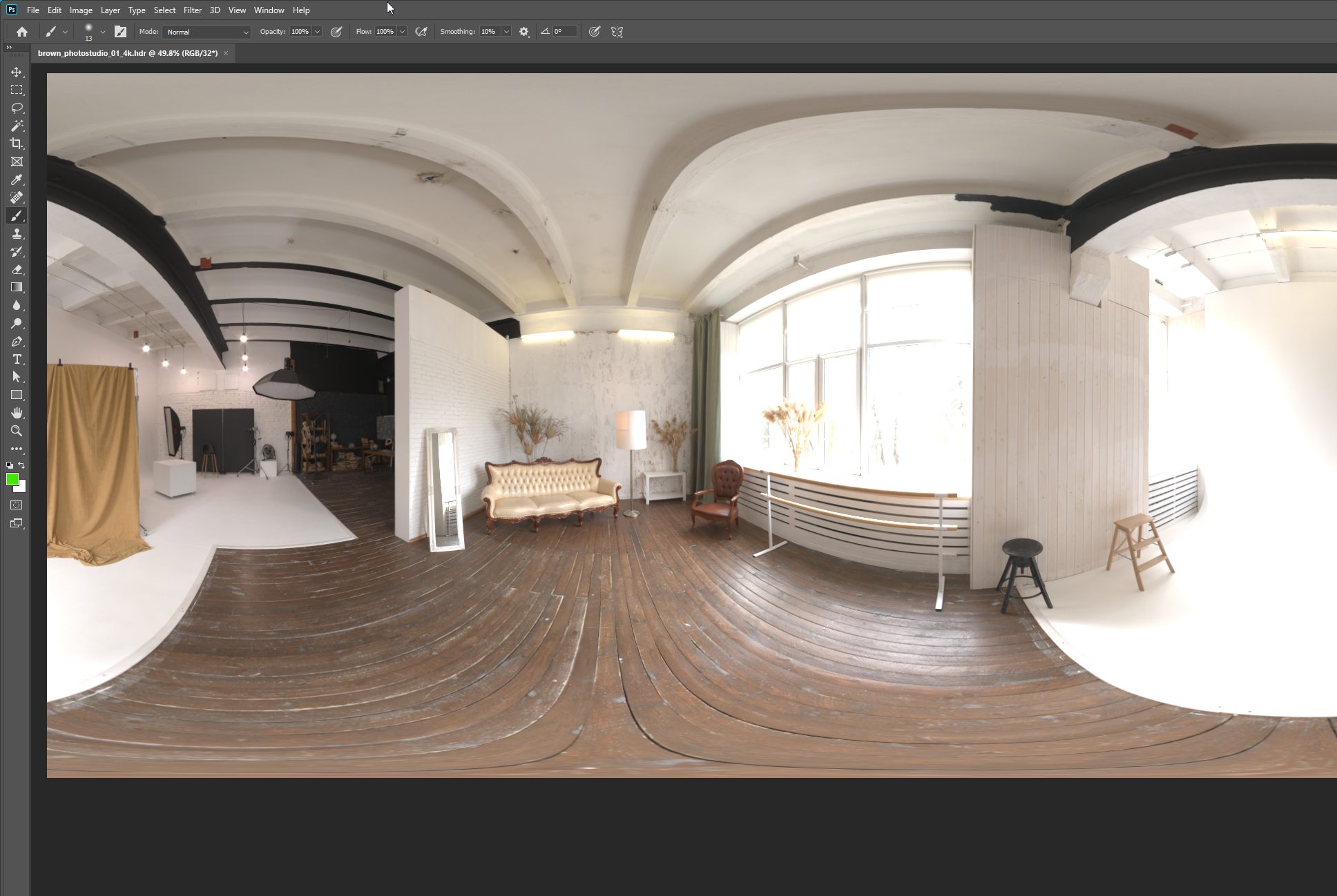This screenshot has height=896, width=1337.
Task: Select the Horizontal Type tool
Action: (17, 360)
